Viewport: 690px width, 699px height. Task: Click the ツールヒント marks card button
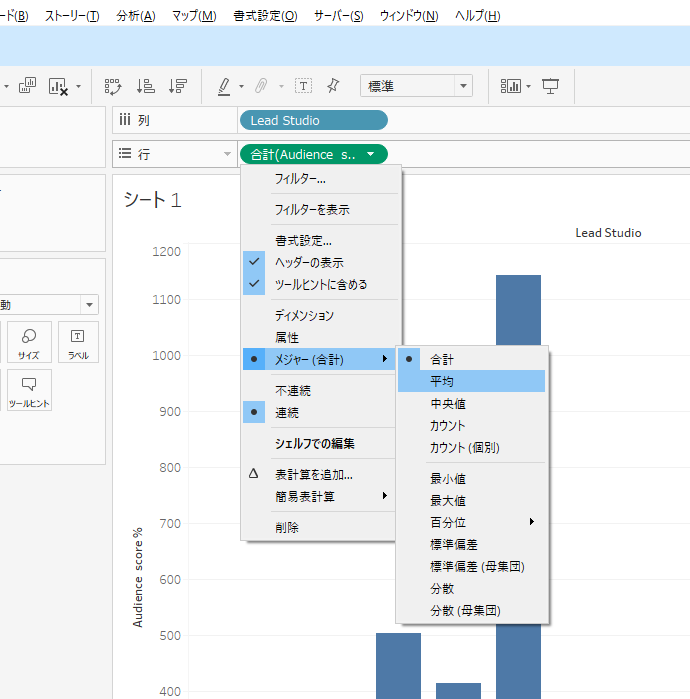[x=29, y=390]
